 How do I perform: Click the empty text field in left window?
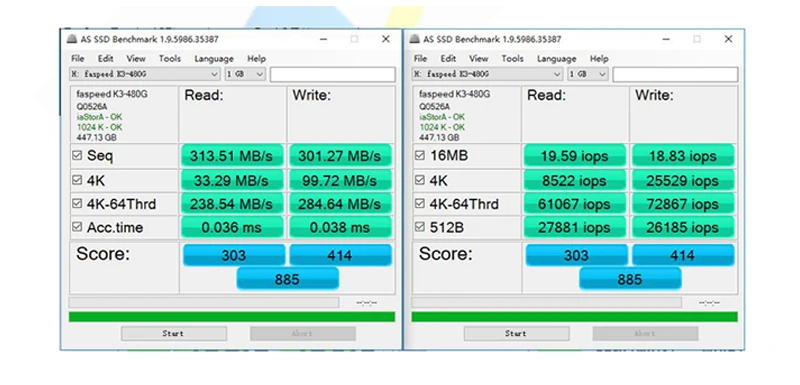pyautogui.click(x=333, y=74)
